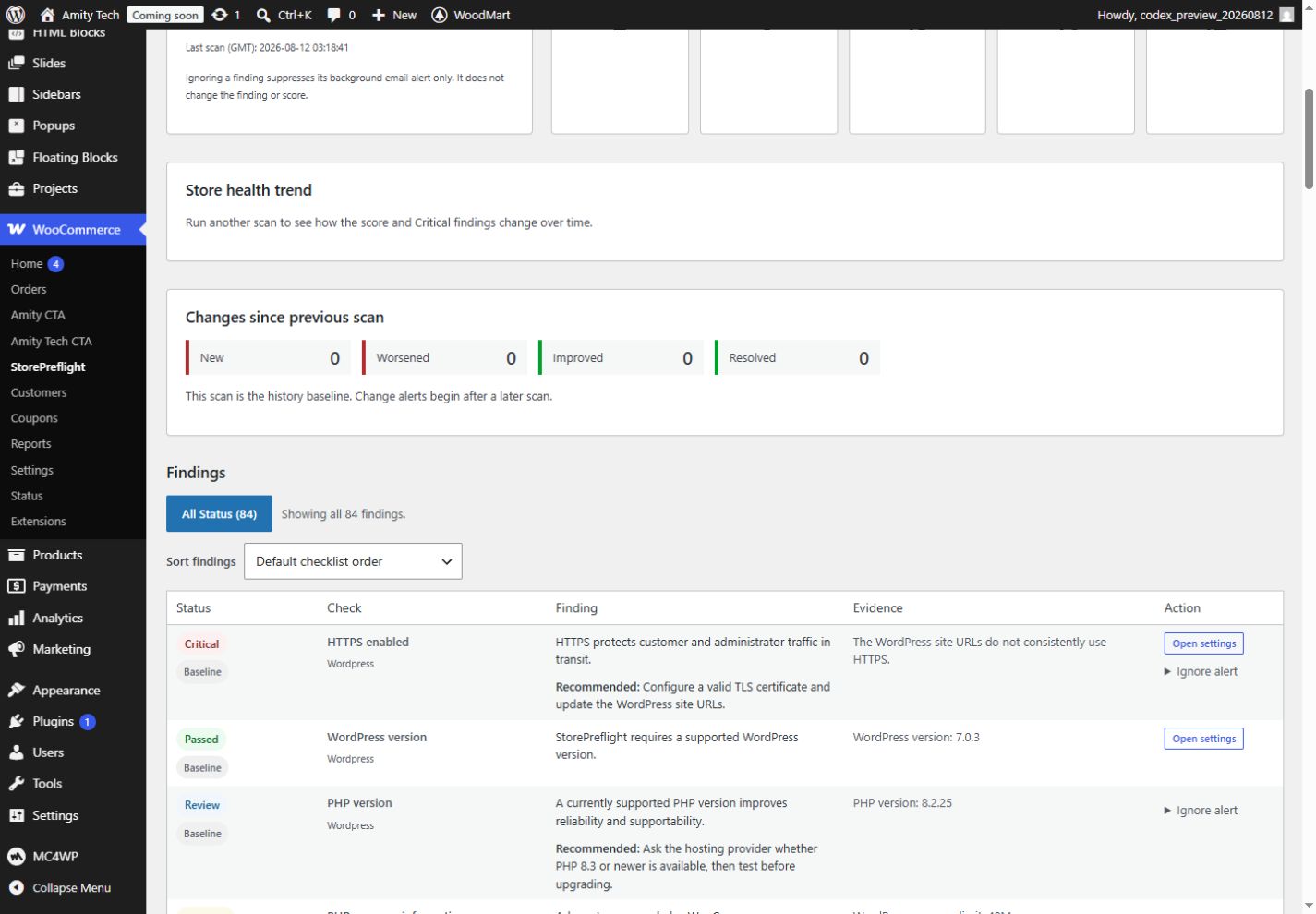The image size is (1316, 914).
Task: Open the WooCommerce Status submenu item
Action: pyautogui.click(x=27, y=496)
